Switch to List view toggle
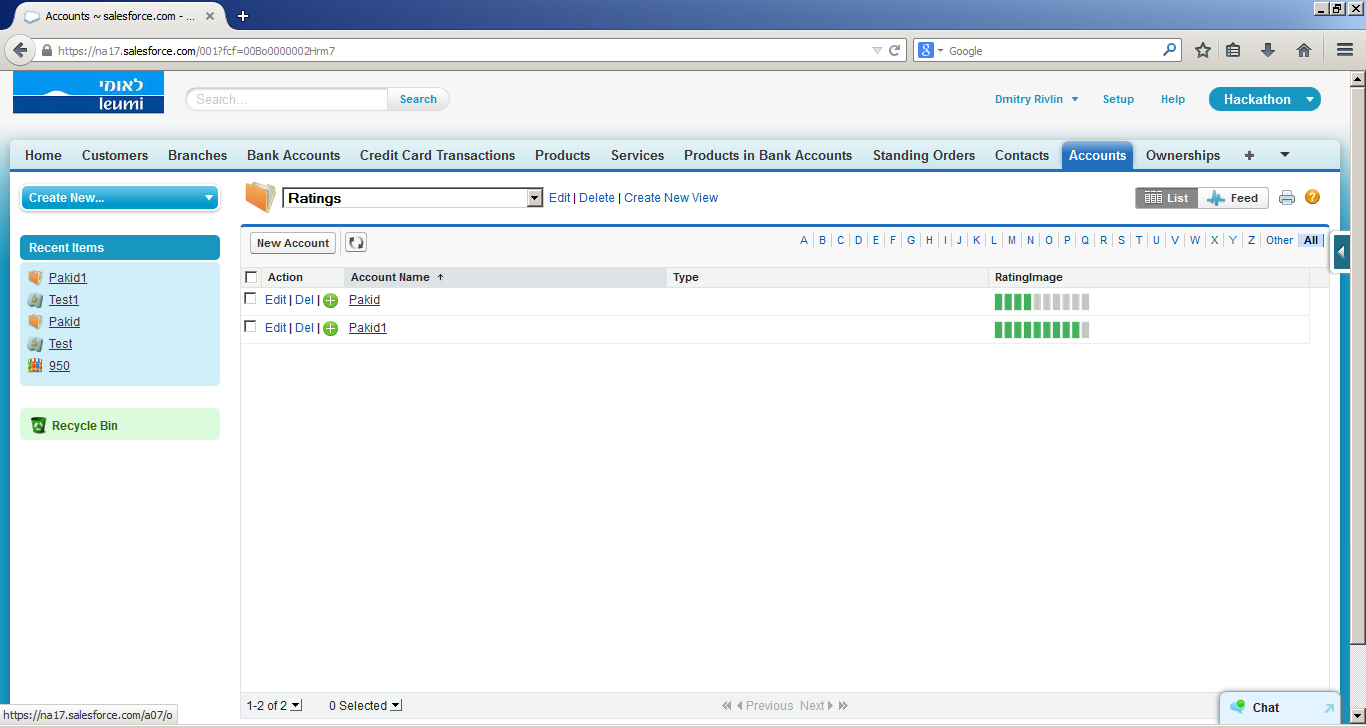The height and width of the screenshot is (728, 1366). tap(1167, 198)
